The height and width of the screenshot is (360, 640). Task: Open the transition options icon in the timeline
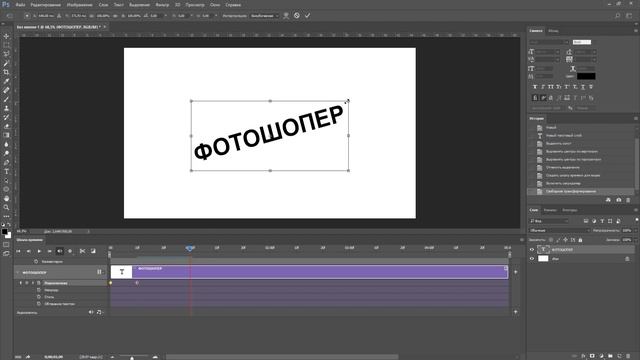(x=93, y=251)
